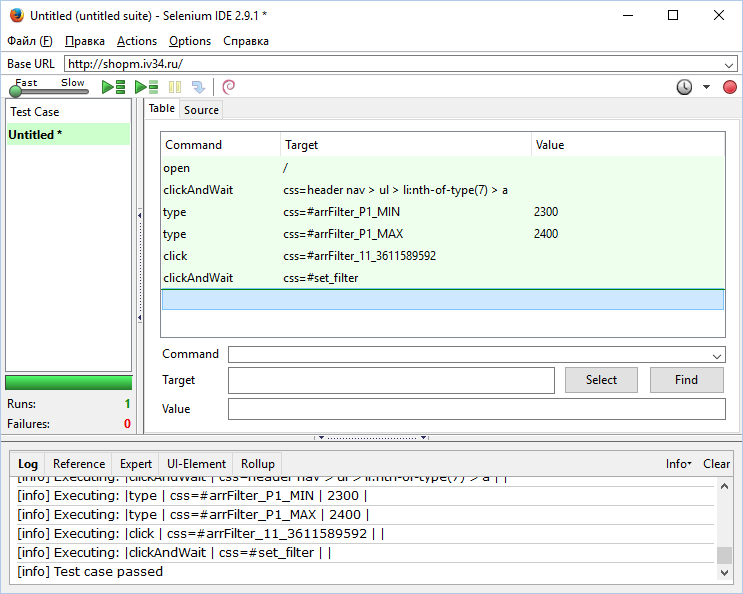743x594 pixels.
Task: Focus the Target input field
Action: pos(391,380)
